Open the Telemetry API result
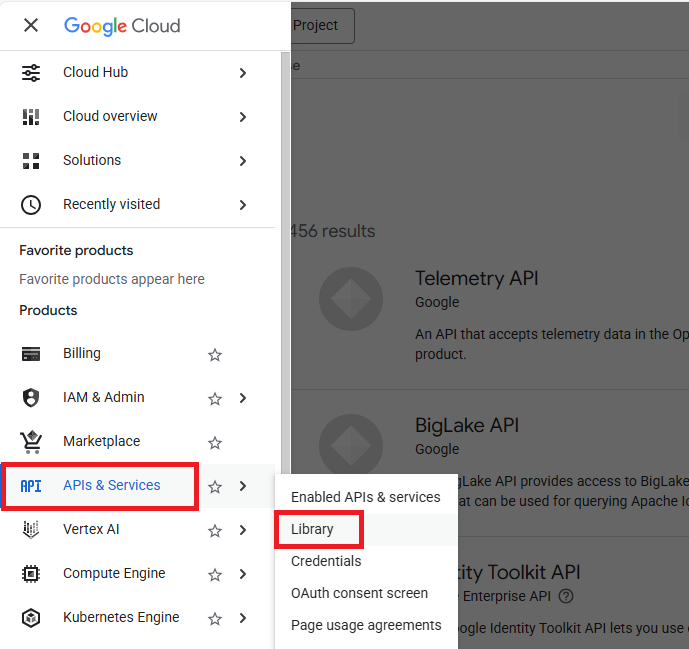 pos(476,279)
